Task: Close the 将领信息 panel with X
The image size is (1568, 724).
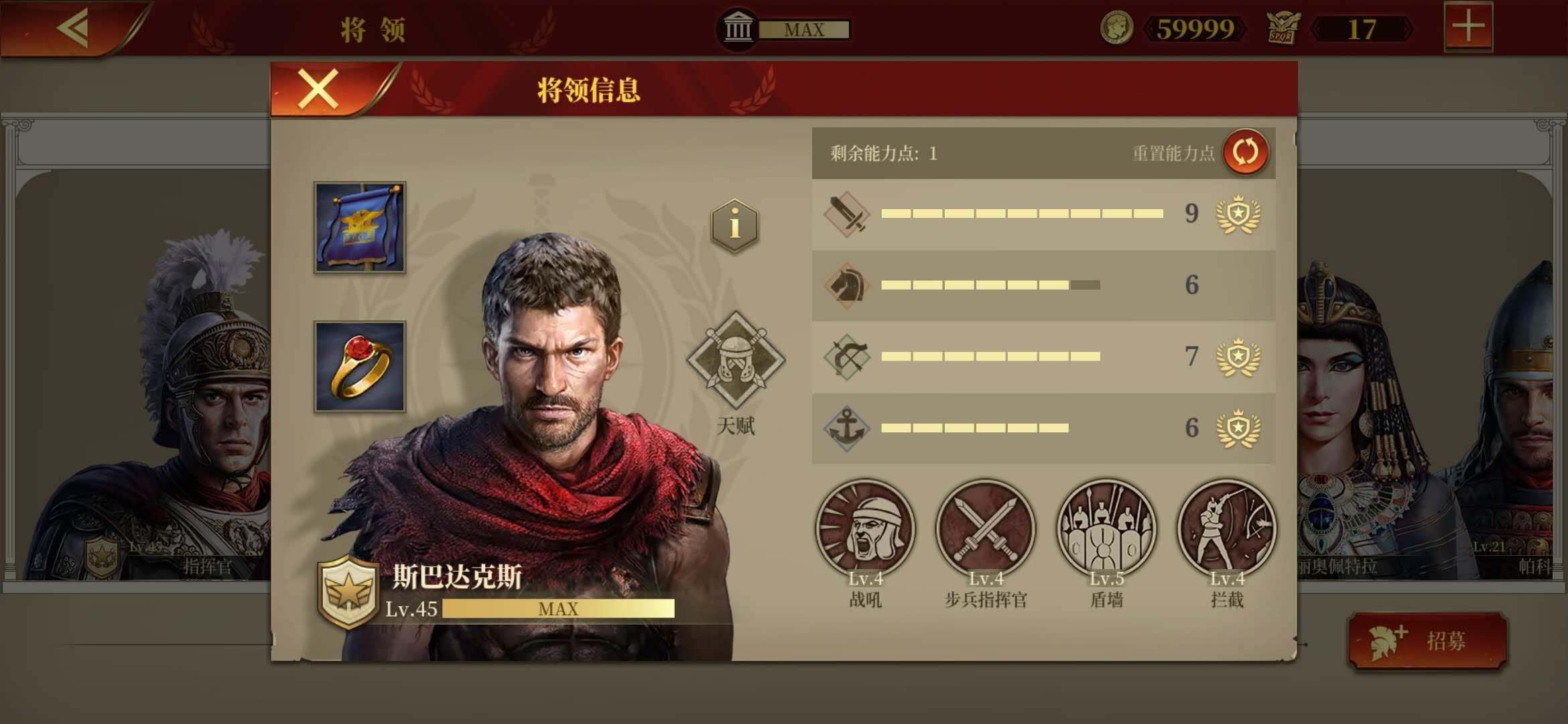Action: click(x=318, y=89)
